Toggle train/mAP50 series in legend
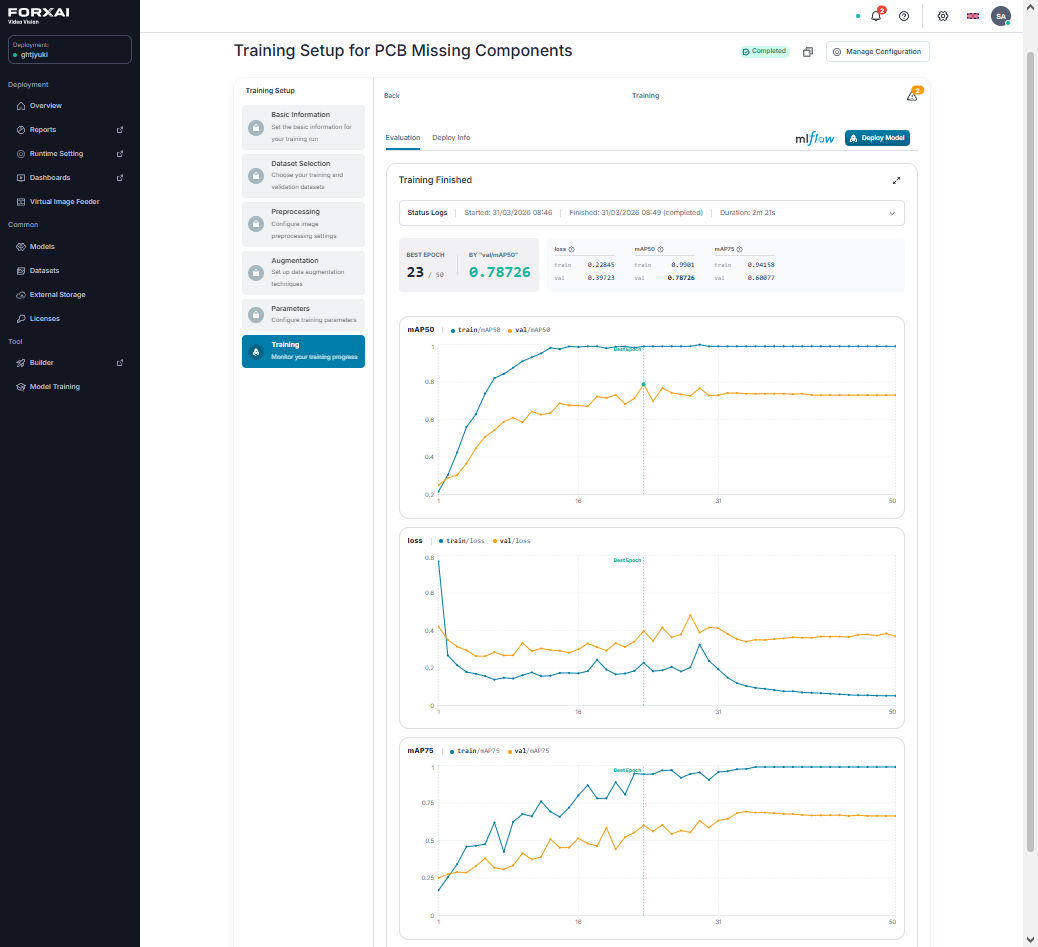The height and width of the screenshot is (947, 1038). 475,330
